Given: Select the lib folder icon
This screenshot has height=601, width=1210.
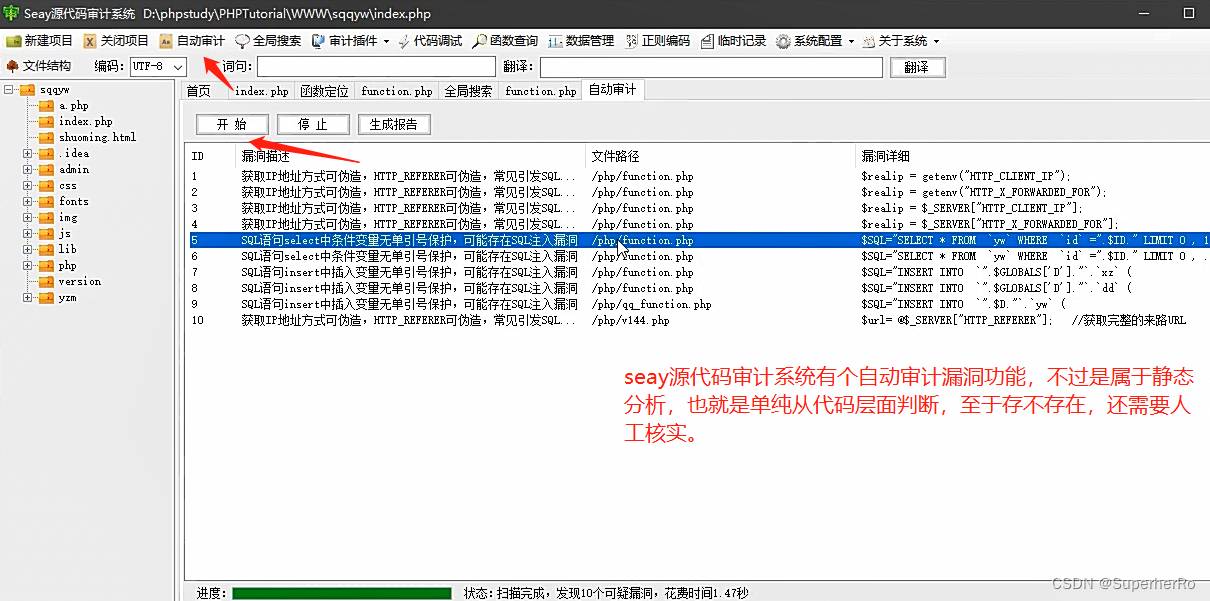Looking at the screenshot, I should 46,249.
